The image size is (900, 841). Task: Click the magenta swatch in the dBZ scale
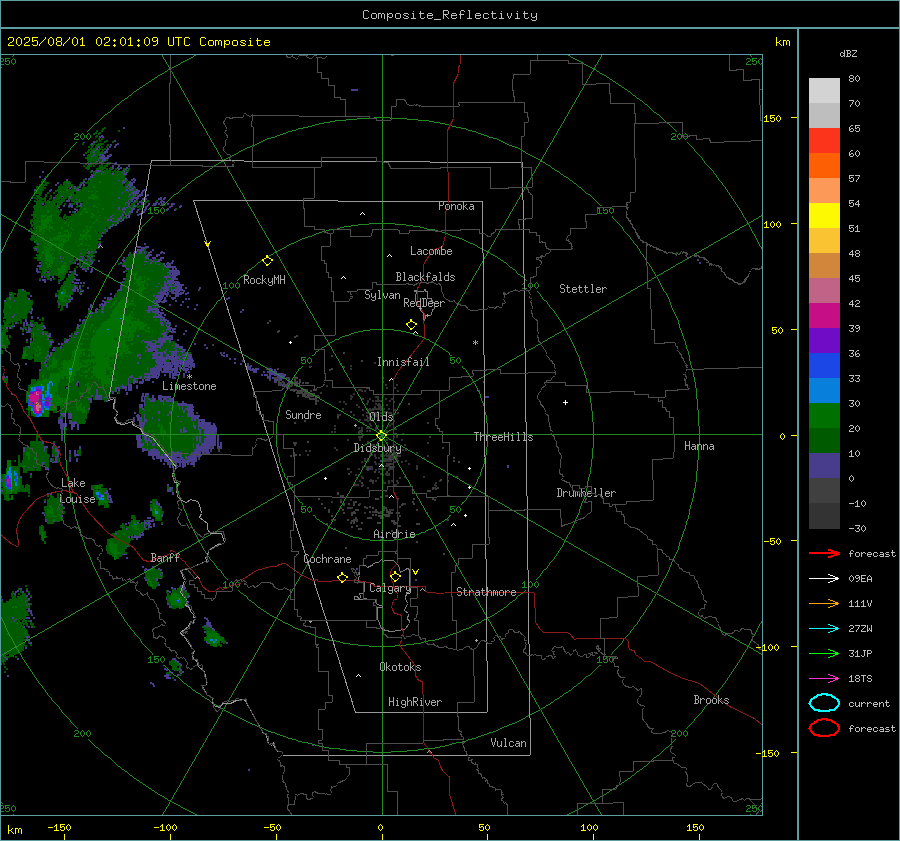[824, 316]
